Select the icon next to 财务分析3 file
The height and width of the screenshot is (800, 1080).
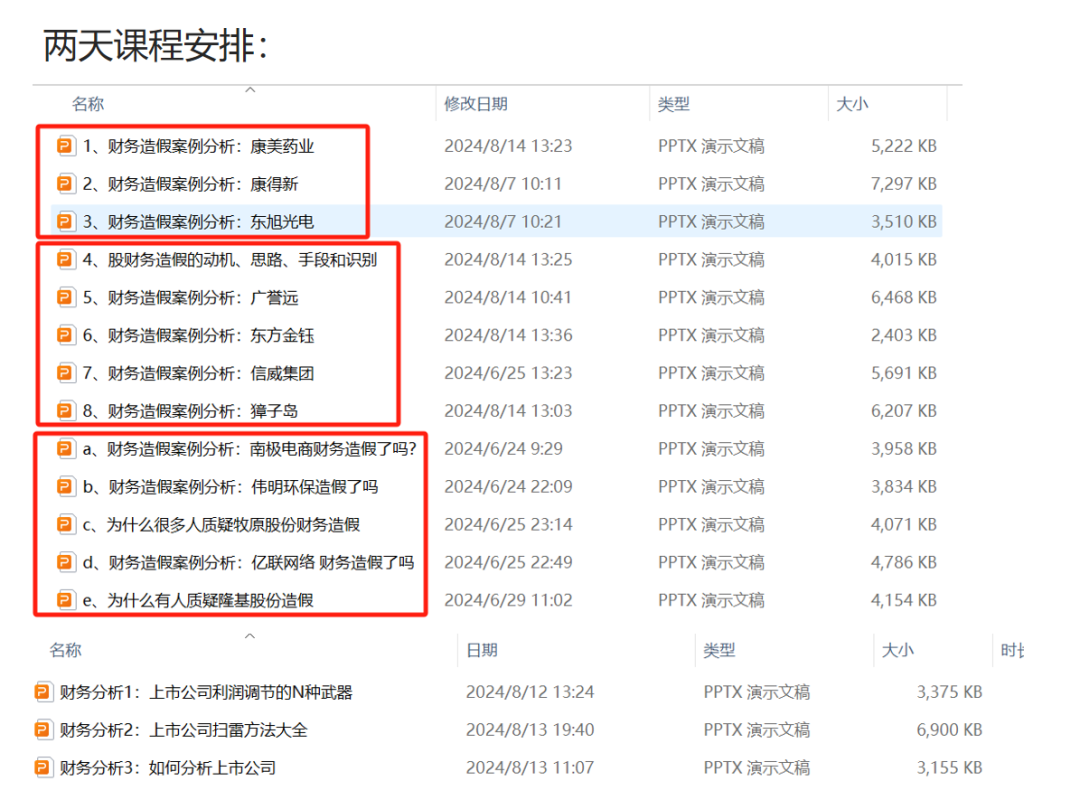click(43, 768)
